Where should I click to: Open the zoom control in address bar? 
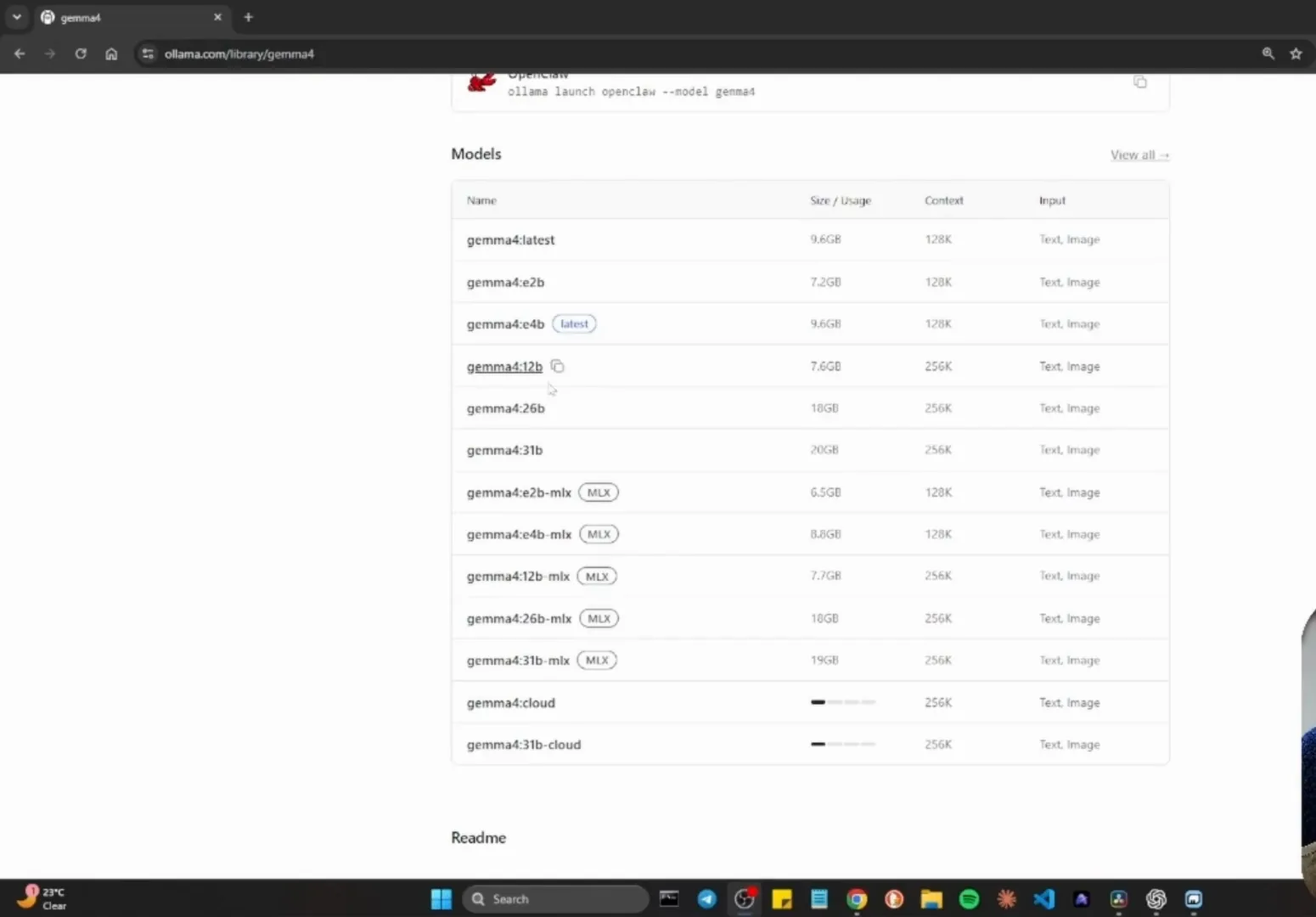click(x=1268, y=53)
